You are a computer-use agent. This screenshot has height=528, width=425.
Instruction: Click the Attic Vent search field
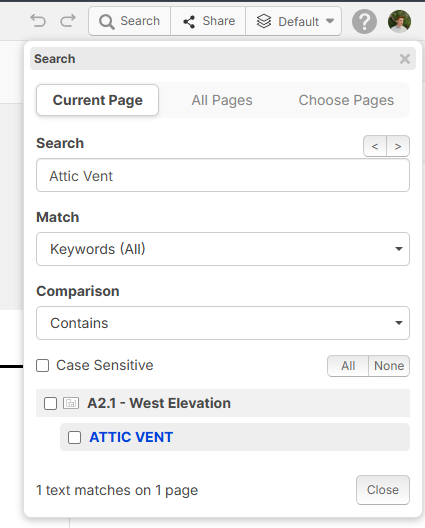(223, 175)
